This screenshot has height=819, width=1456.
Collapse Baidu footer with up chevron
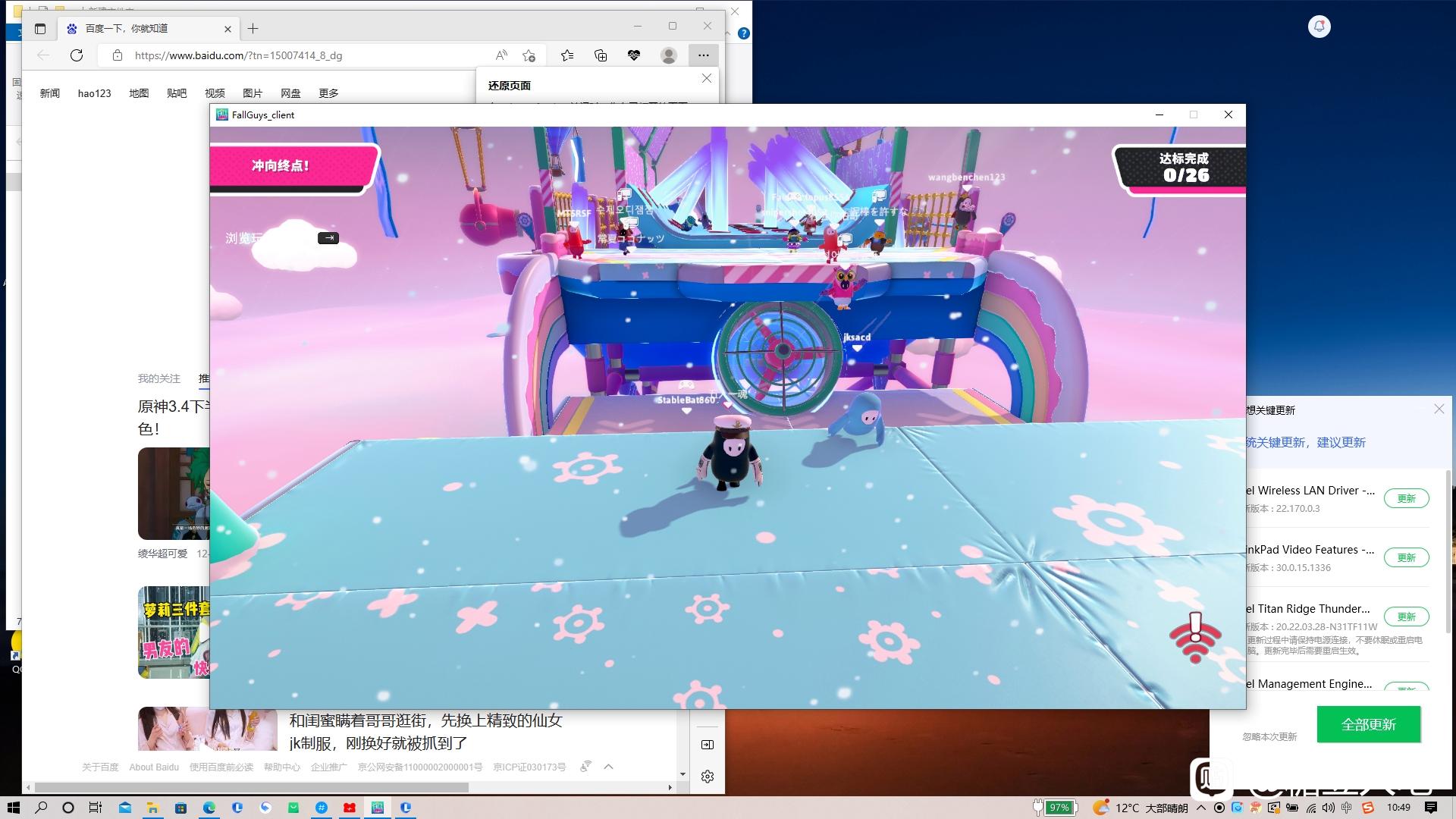tap(608, 767)
